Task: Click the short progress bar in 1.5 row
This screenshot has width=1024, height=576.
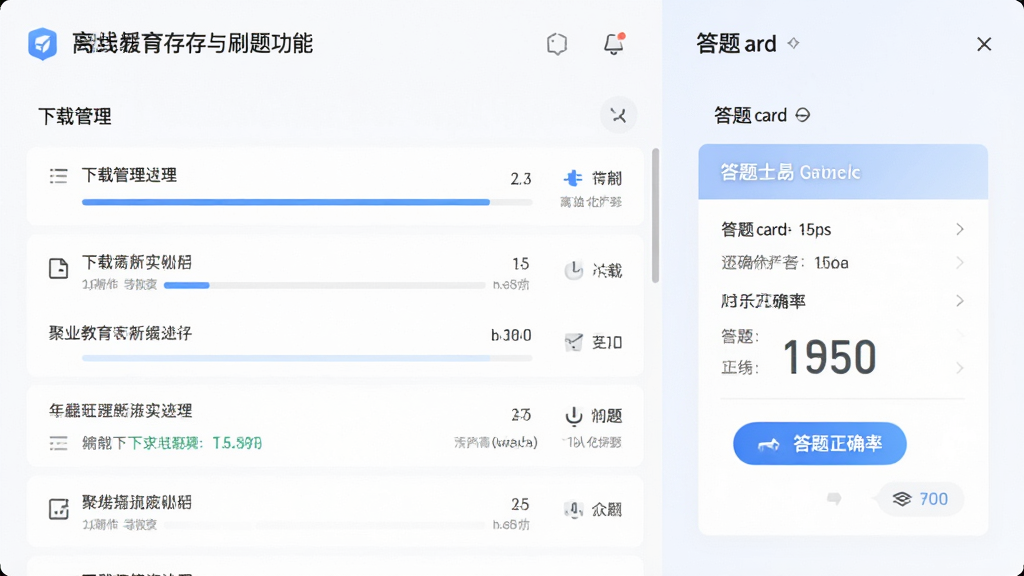Action: [x=324, y=285]
